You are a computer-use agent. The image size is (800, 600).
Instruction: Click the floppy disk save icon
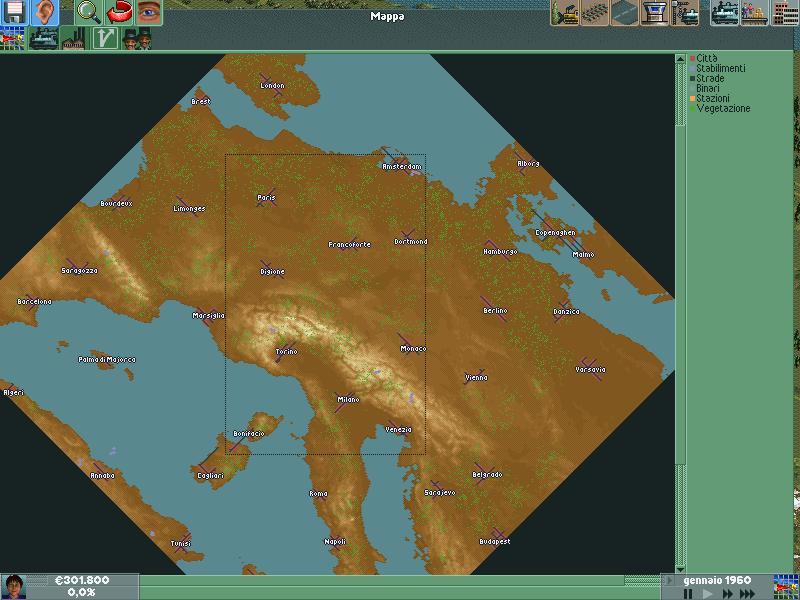click(14, 13)
